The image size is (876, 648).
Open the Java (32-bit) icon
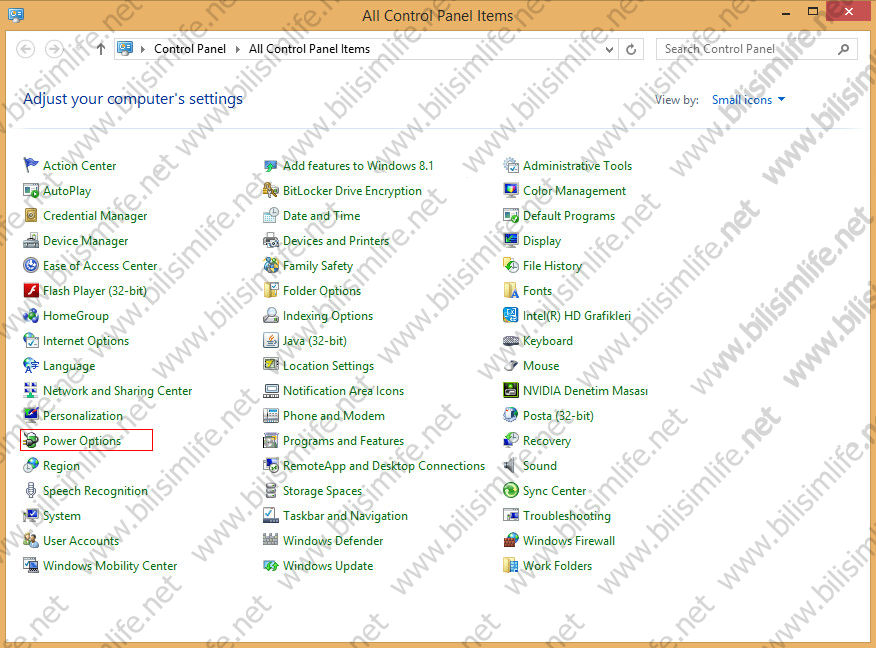[271, 341]
